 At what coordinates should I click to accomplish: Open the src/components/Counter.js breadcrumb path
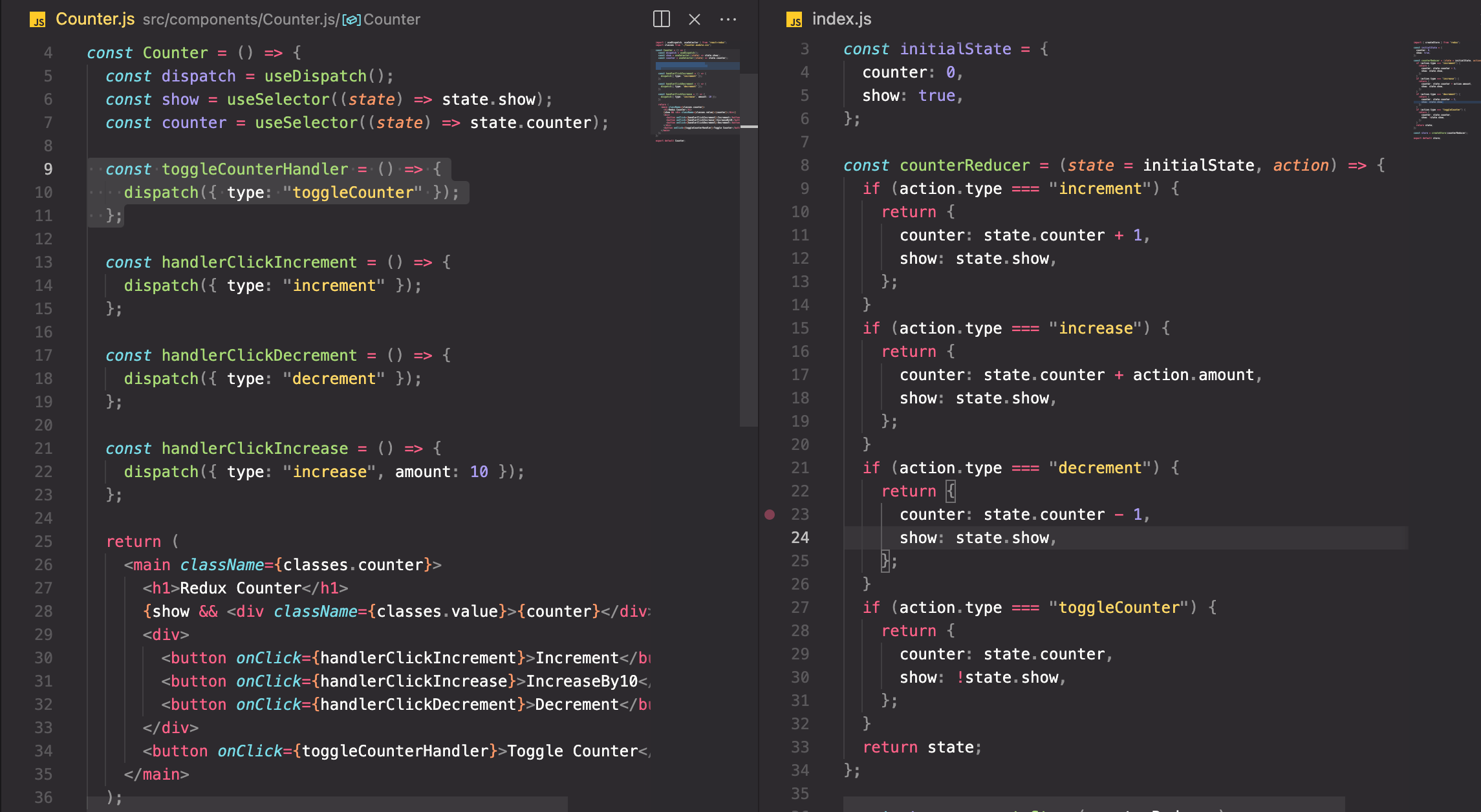[x=240, y=19]
